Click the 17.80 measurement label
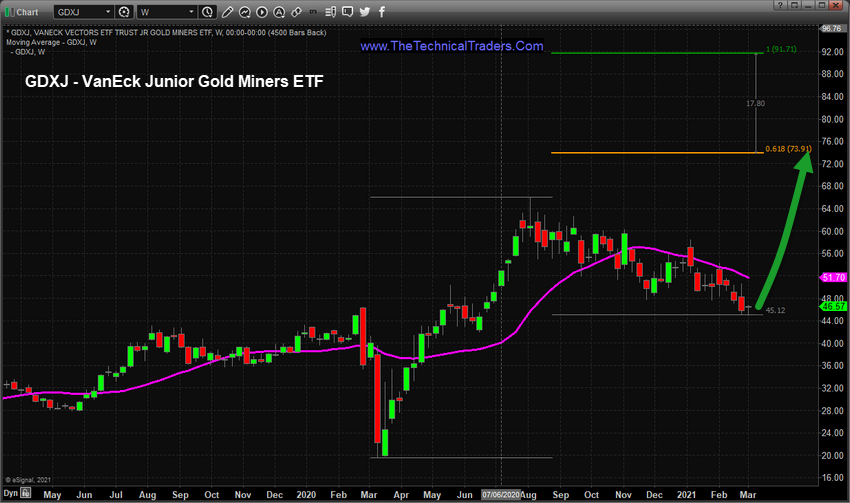The width and height of the screenshot is (850, 503). [x=755, y=103]
